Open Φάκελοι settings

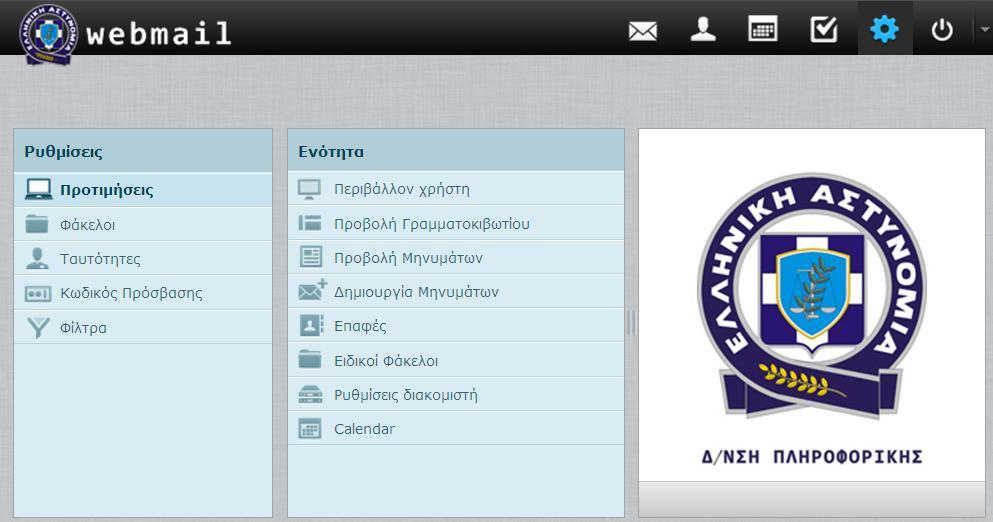143,224
